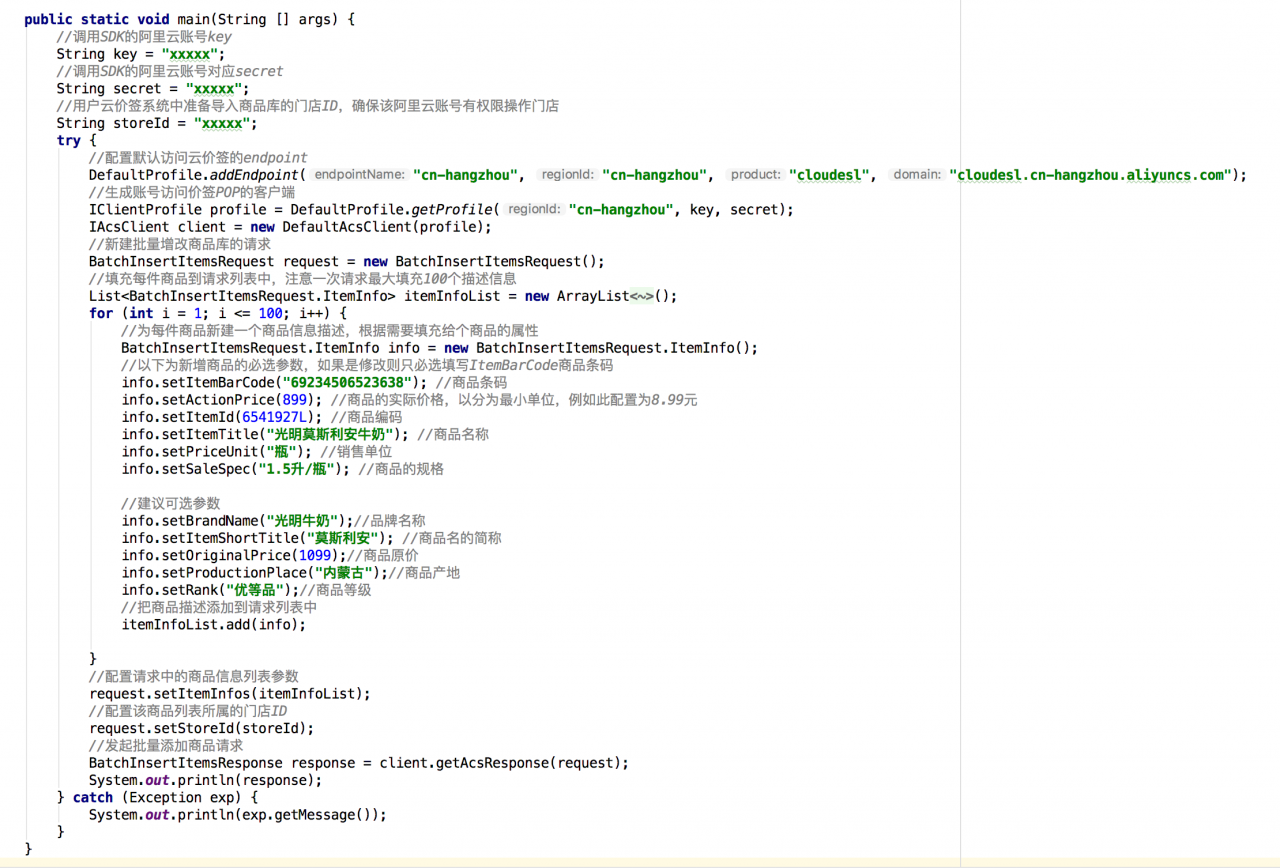Click the "莫斯利安" short title string
Screen dimensions: 1280x868
(x=343, y=538)
